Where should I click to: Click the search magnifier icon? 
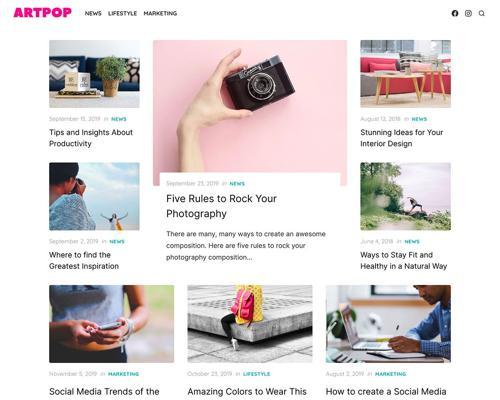point(481,13)
